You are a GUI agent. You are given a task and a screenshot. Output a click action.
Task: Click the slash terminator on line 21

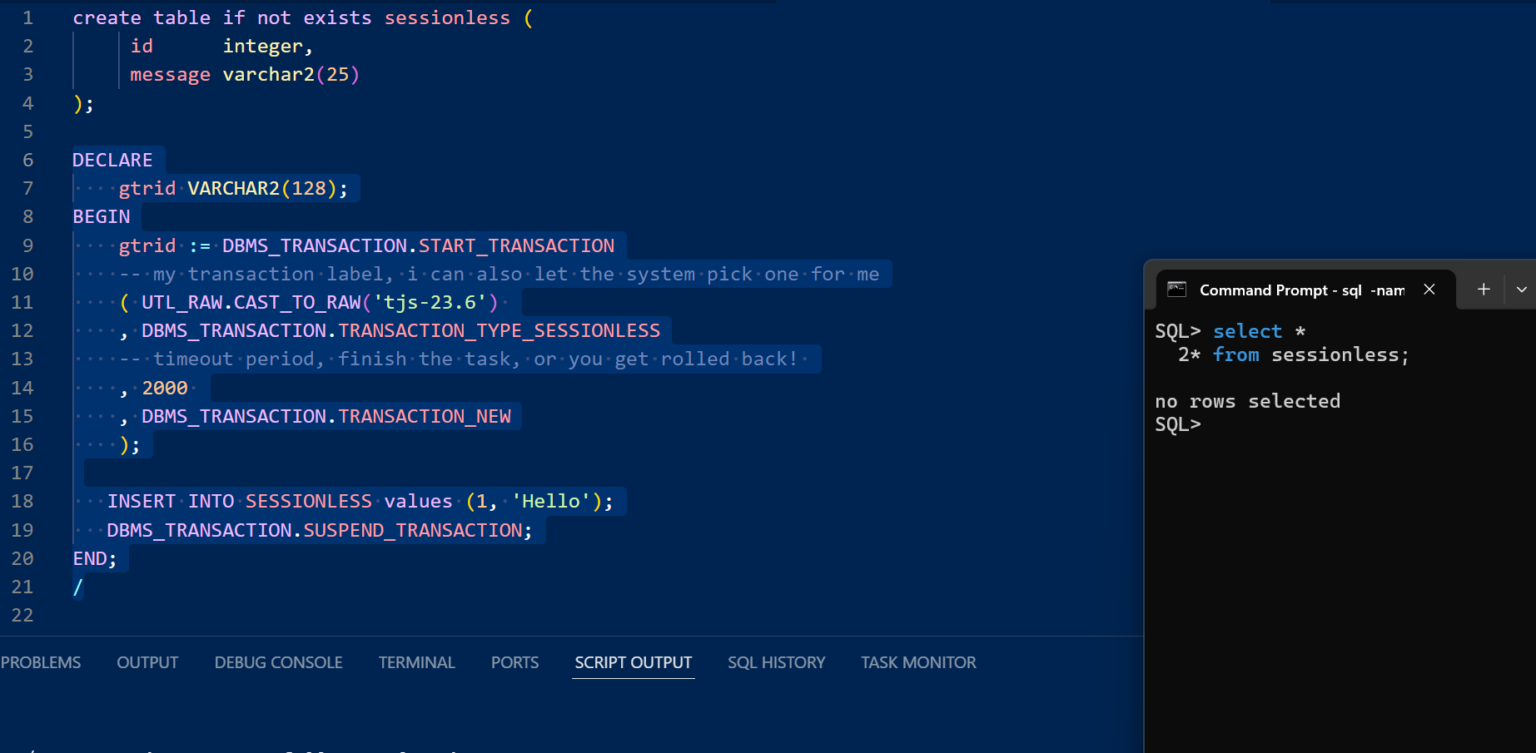tap(78, 587)
